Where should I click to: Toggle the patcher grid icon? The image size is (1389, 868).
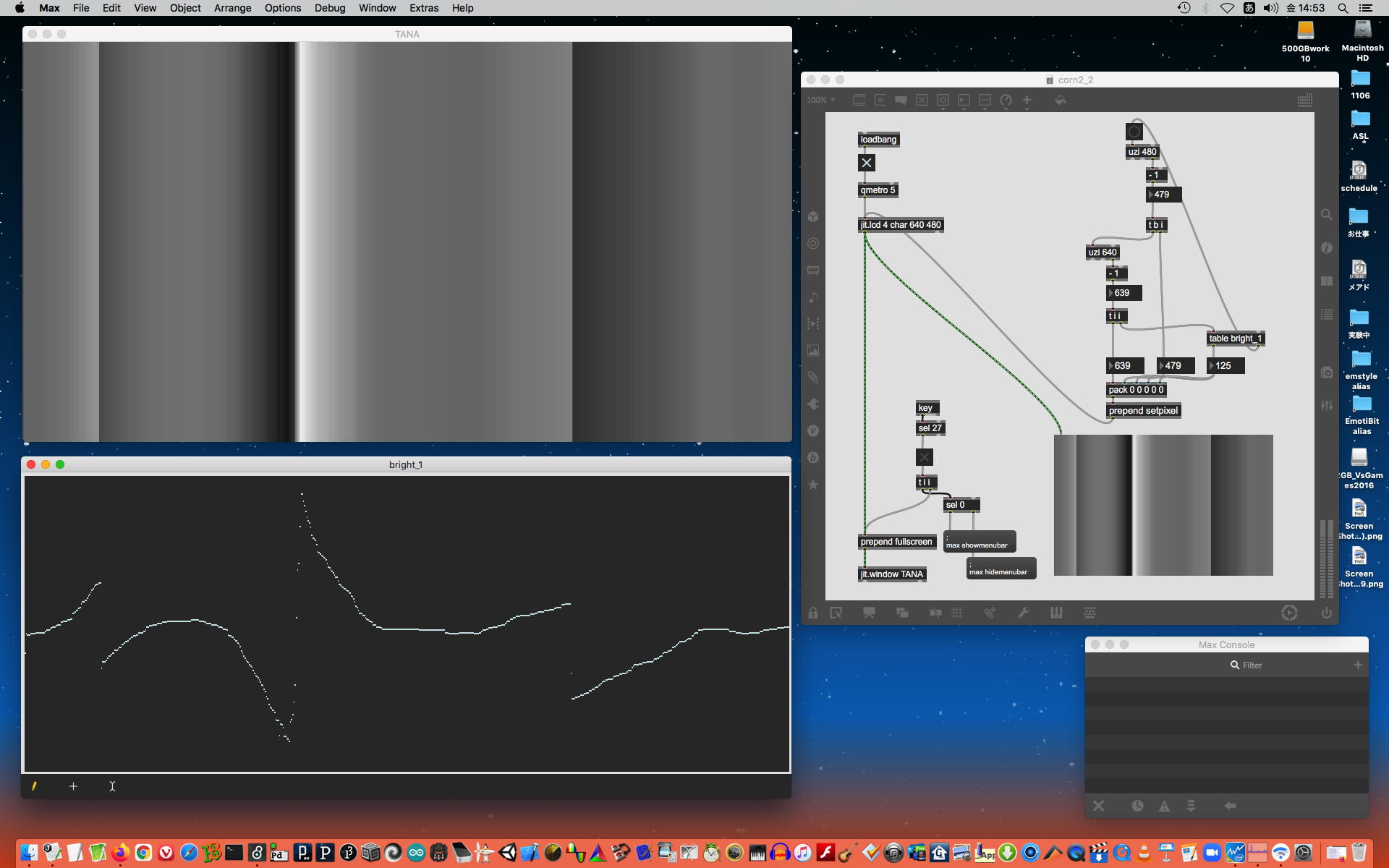(956, 613)
